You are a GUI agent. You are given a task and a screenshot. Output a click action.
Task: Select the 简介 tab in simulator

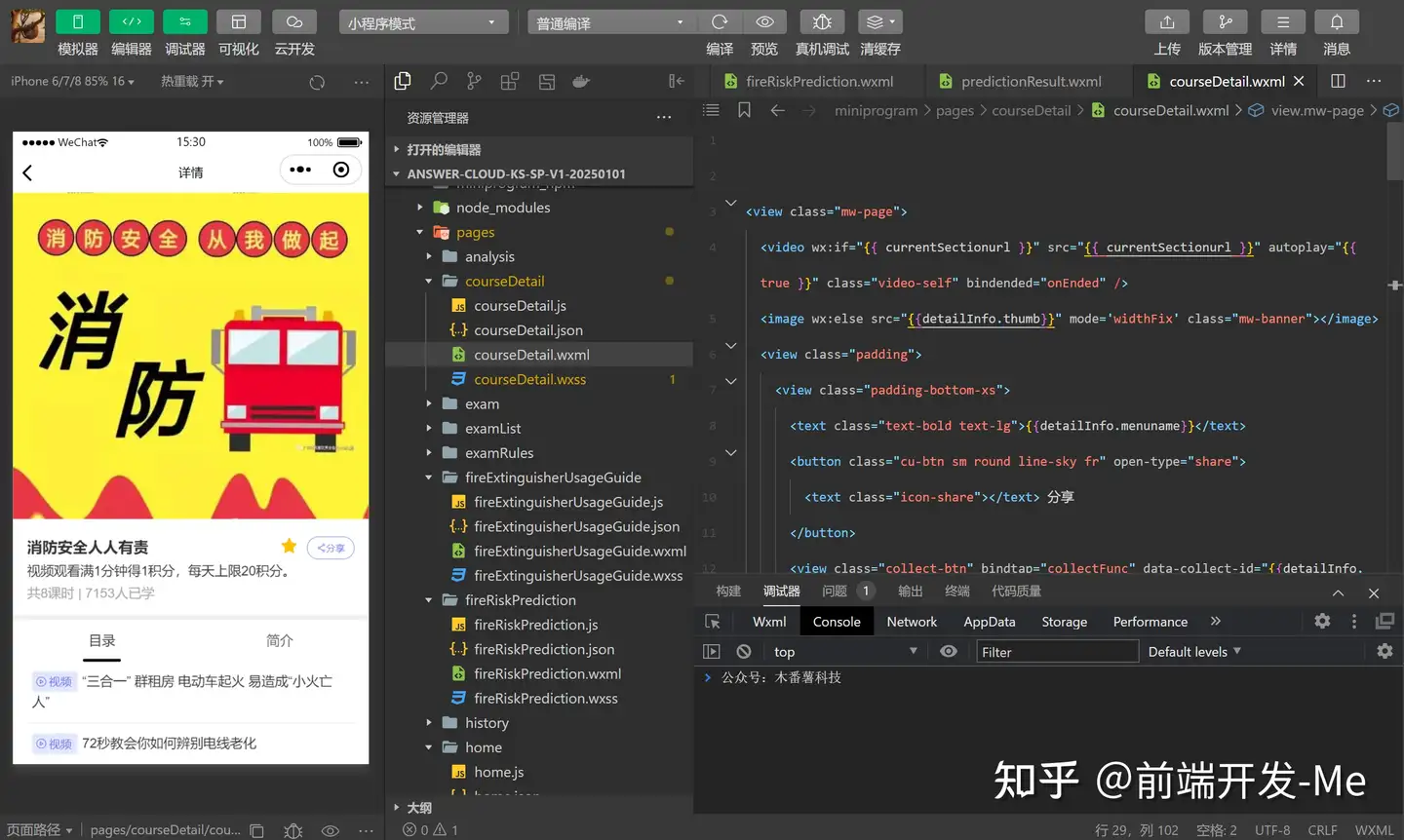(280, 640)
